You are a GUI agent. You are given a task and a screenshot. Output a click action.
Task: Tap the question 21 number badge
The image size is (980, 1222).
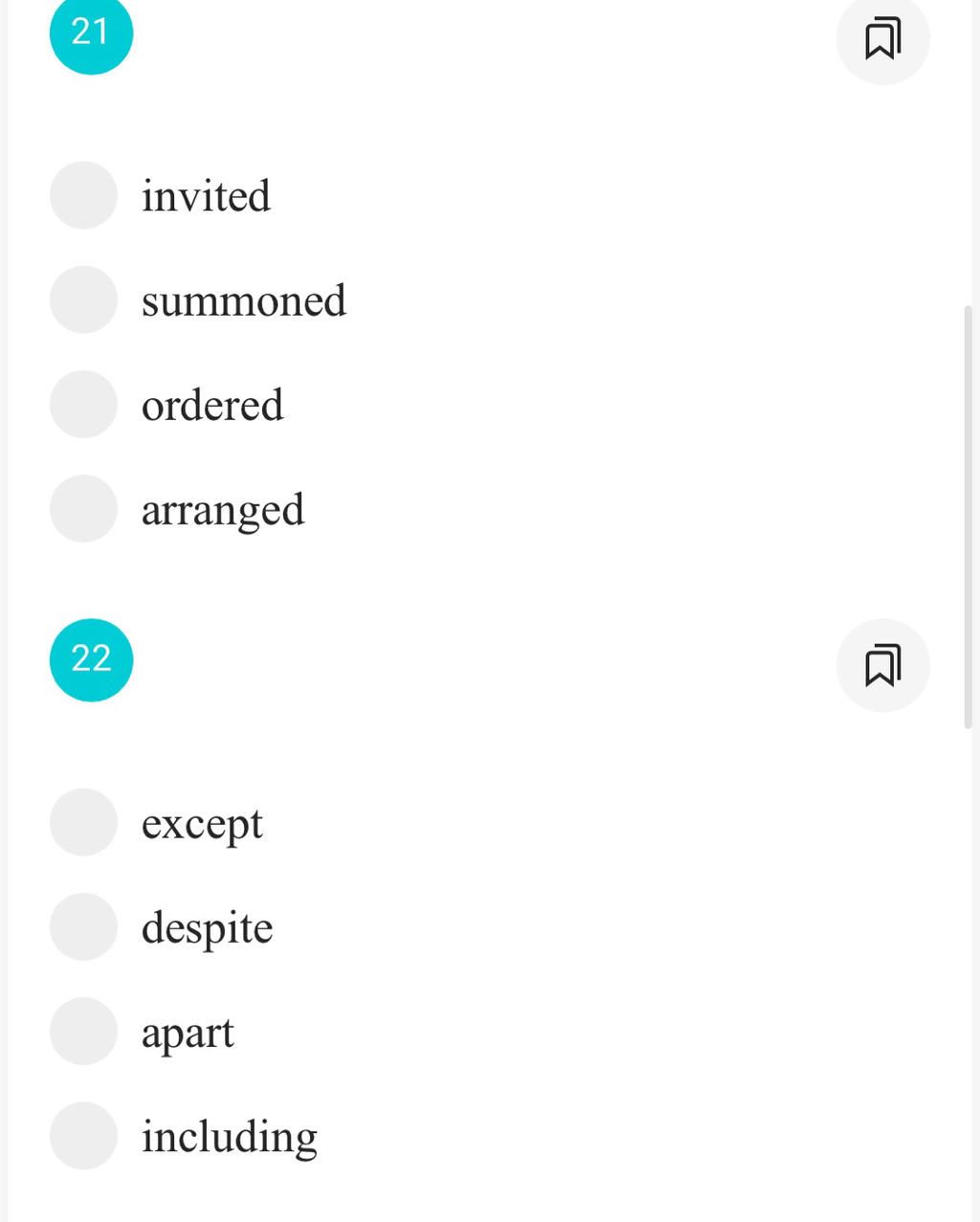pos(91,33)
